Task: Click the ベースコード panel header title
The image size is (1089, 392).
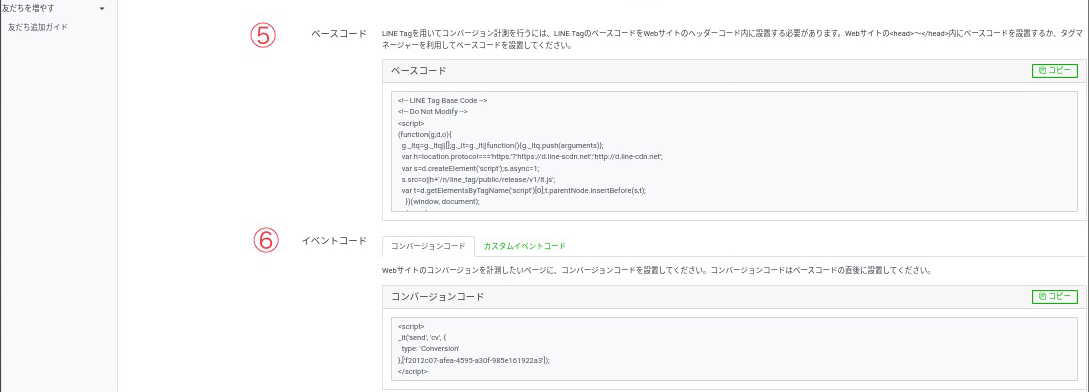Action: click(418, 71)
